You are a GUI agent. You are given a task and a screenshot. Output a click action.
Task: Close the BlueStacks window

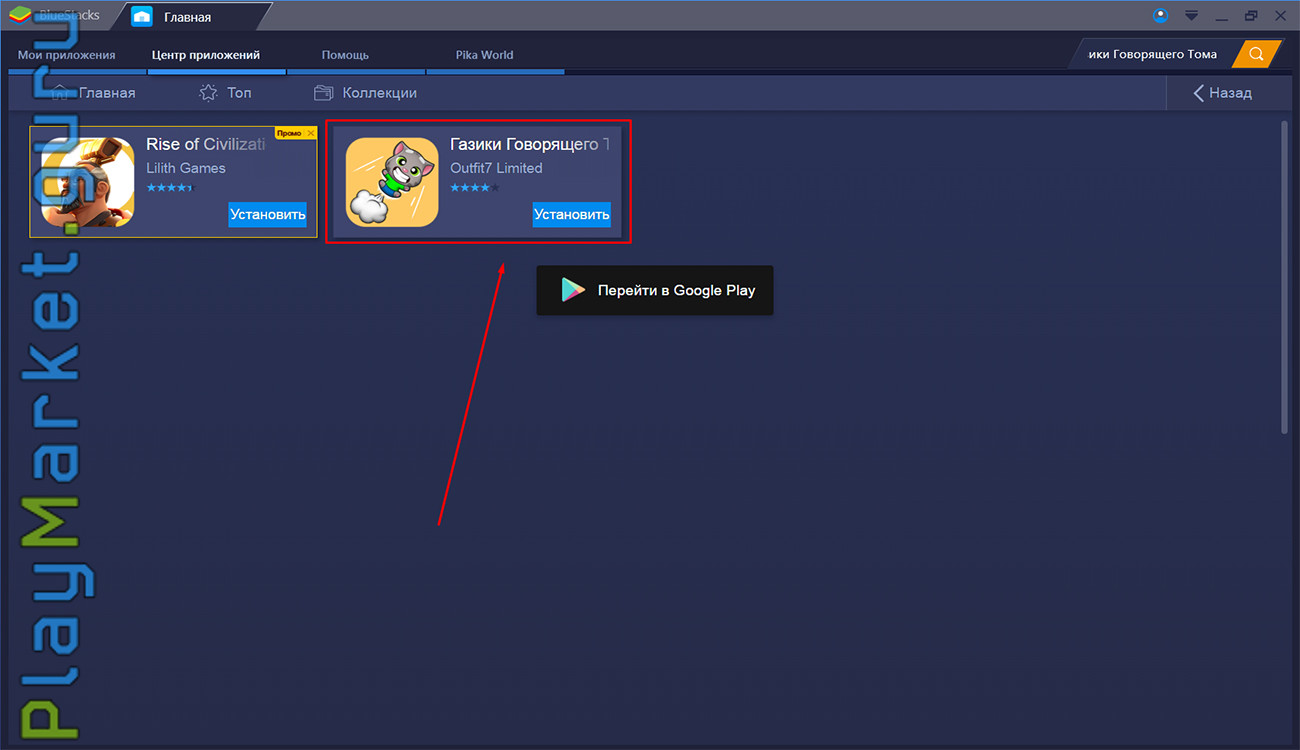pyautogui.click(x=1279, y=16)
